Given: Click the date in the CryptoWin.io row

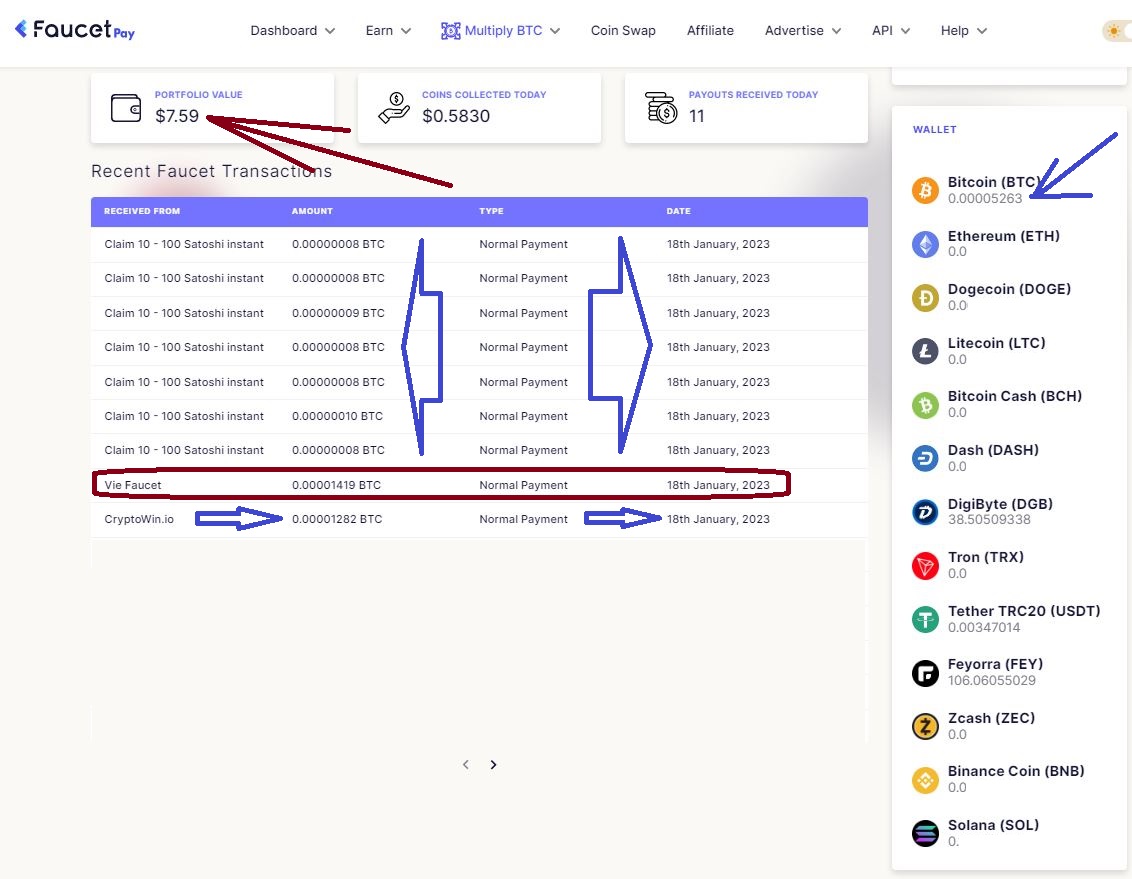Looking at the screenshot, I should click(x=718, y=519).
